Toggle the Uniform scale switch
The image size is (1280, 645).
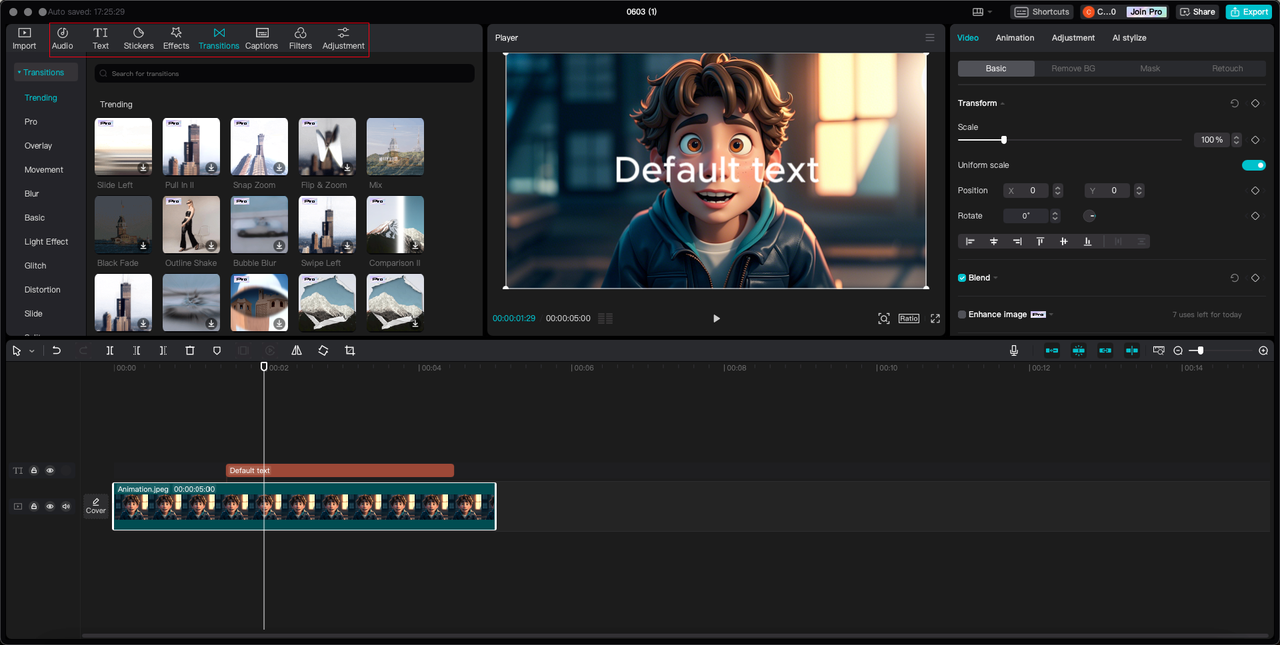(x=1254, y=165)
